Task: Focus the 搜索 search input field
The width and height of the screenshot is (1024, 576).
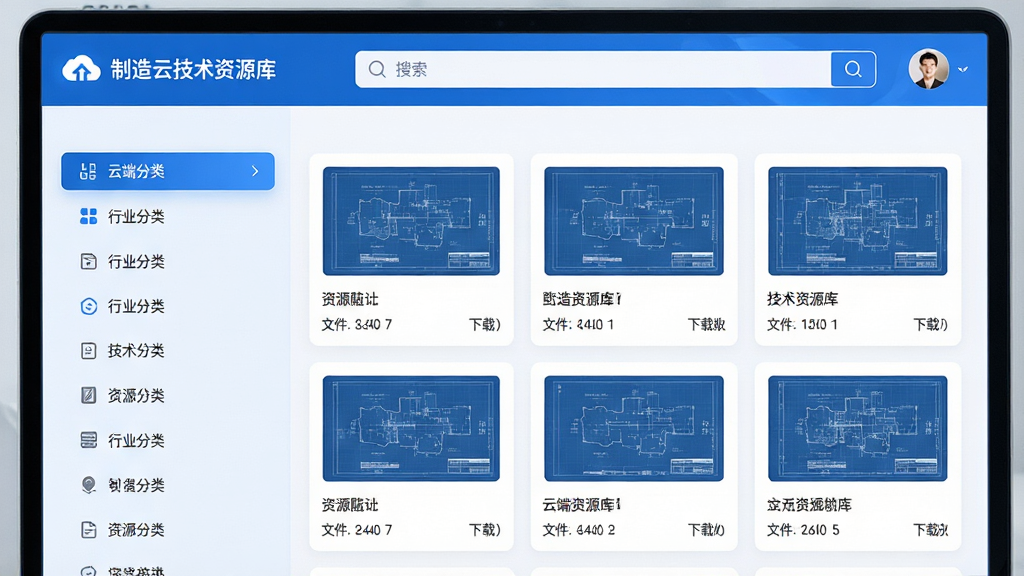Action: pos(593,69)
